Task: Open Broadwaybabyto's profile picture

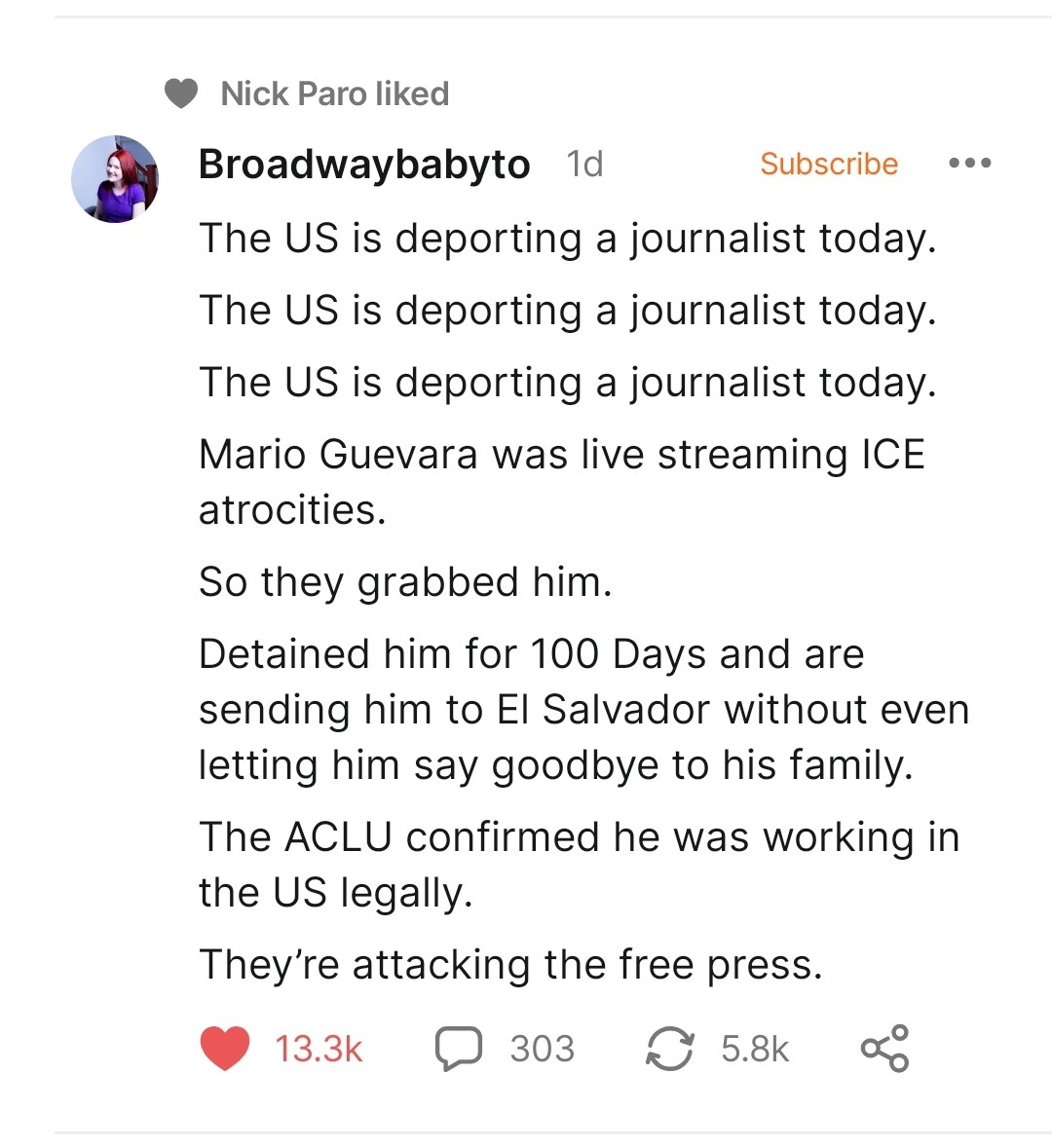Action: 115,179
